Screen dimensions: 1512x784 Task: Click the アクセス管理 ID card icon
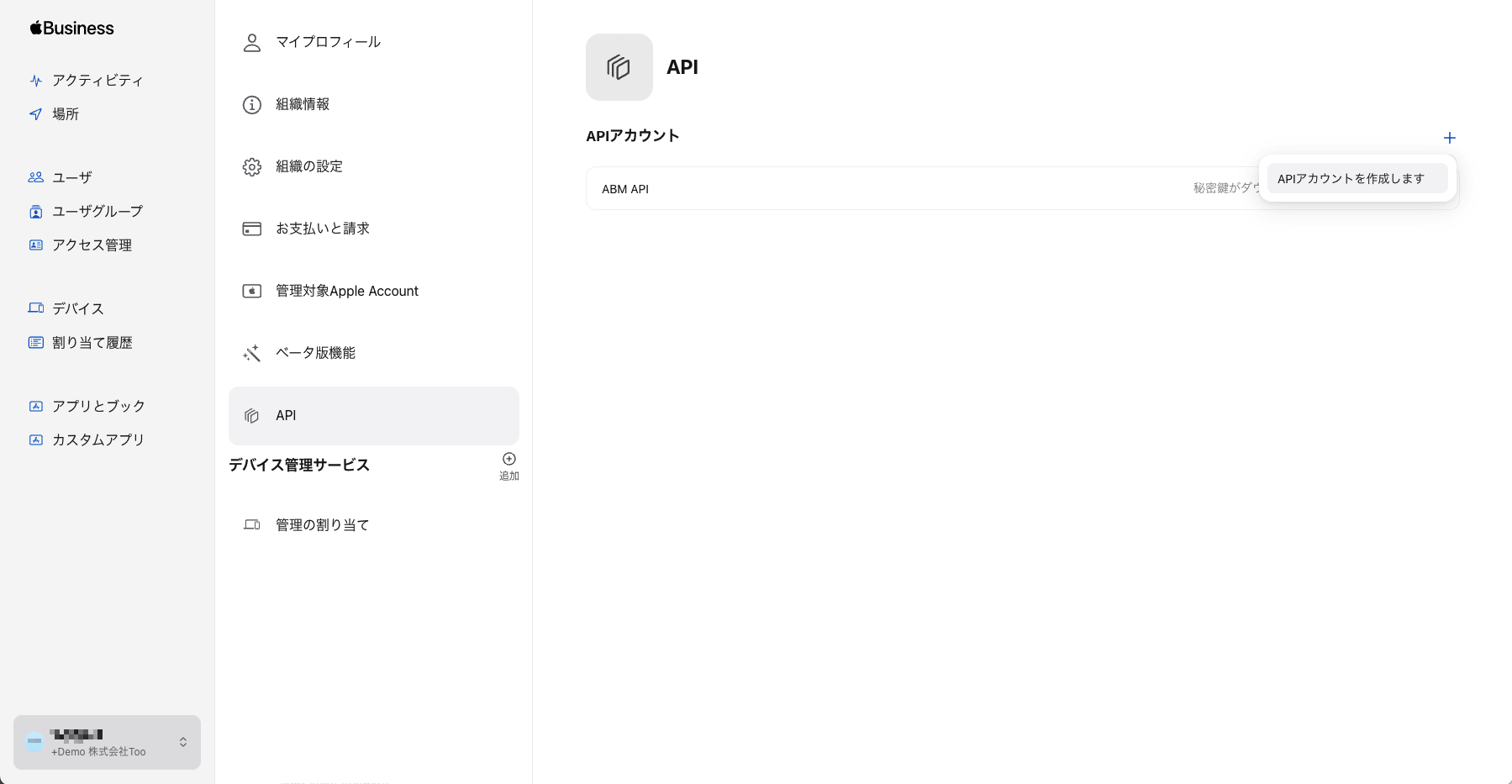click(36, 245)
